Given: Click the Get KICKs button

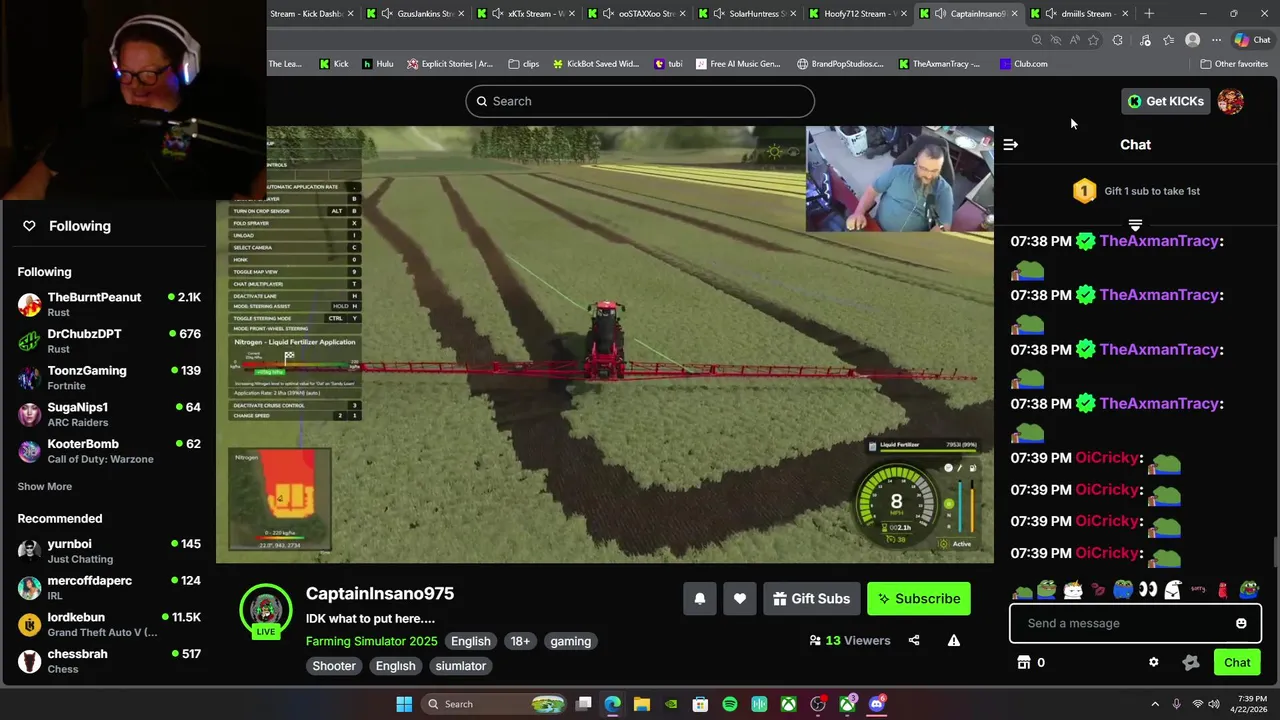Looking at the screenshot, I should click(x=1165, y=101).
